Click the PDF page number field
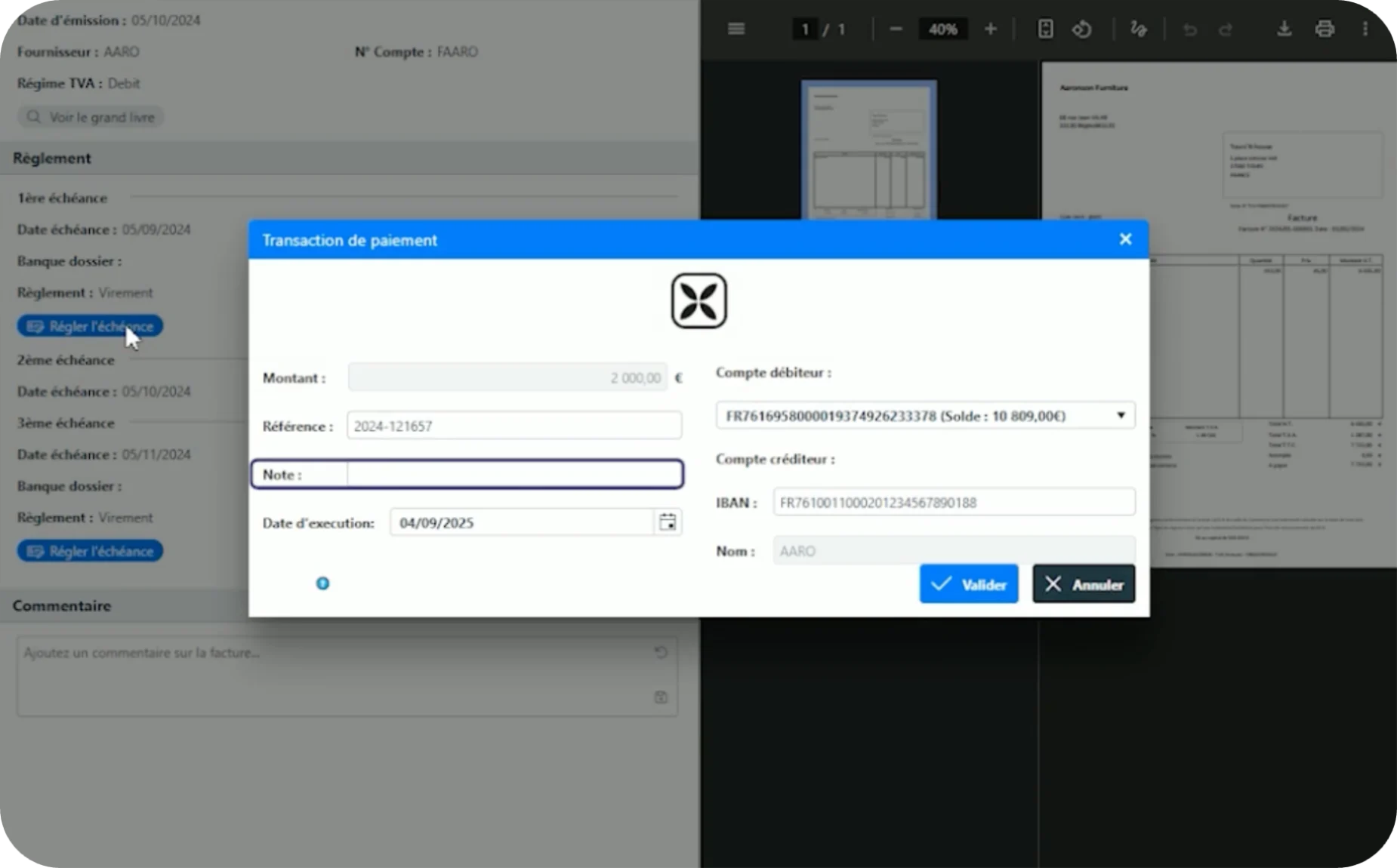Image resolution: width=1397 pixels, height=868 pixels. [805, 29]
